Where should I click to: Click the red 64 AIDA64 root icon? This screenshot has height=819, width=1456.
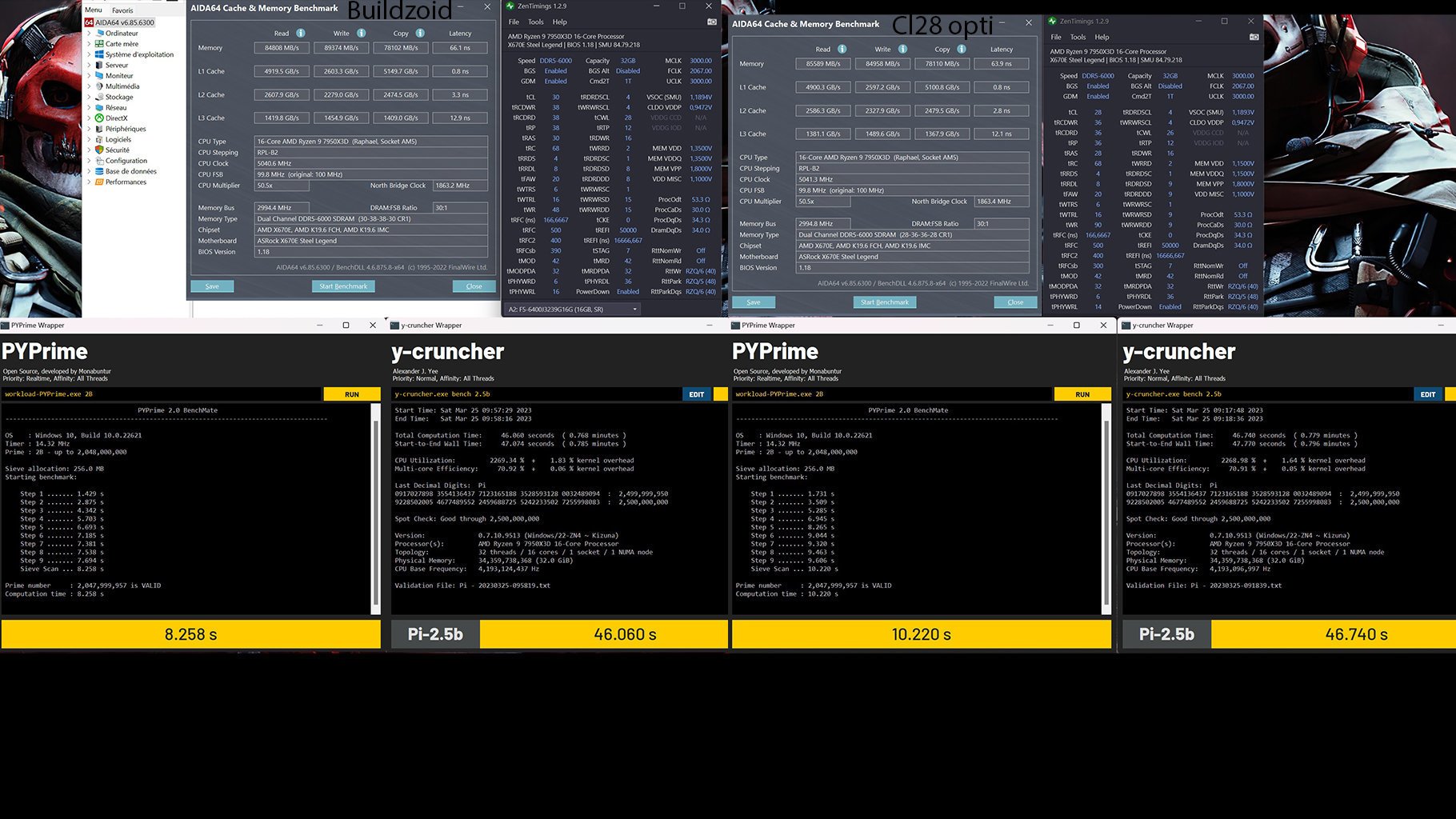click(89, 22)
